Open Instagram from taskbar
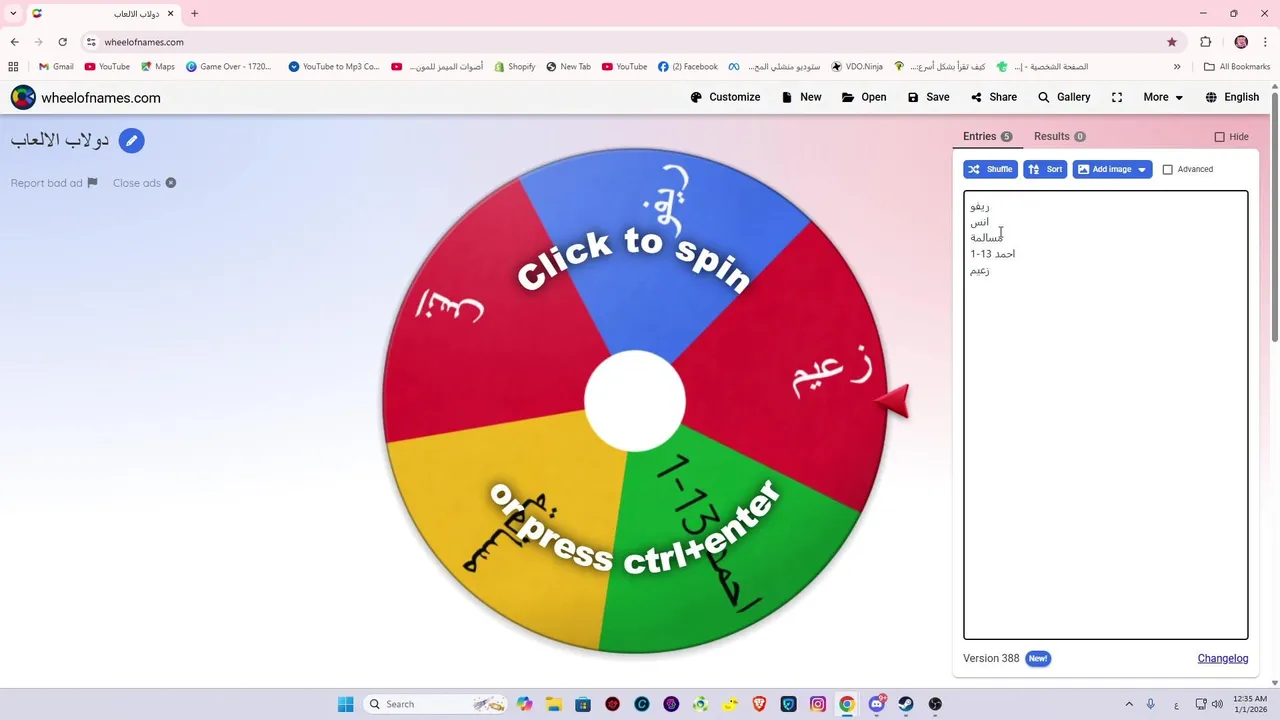1280x720 pixels. [x=818, y=704]
